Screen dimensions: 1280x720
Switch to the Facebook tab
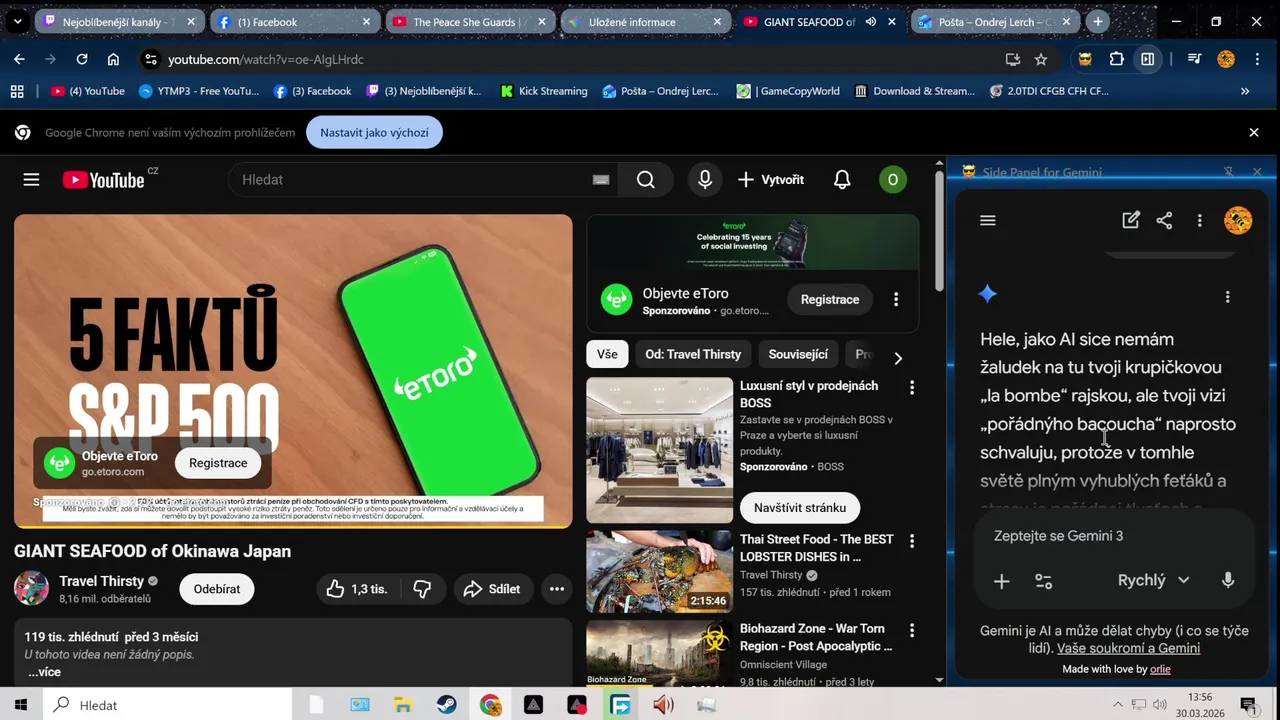[295, 22]
